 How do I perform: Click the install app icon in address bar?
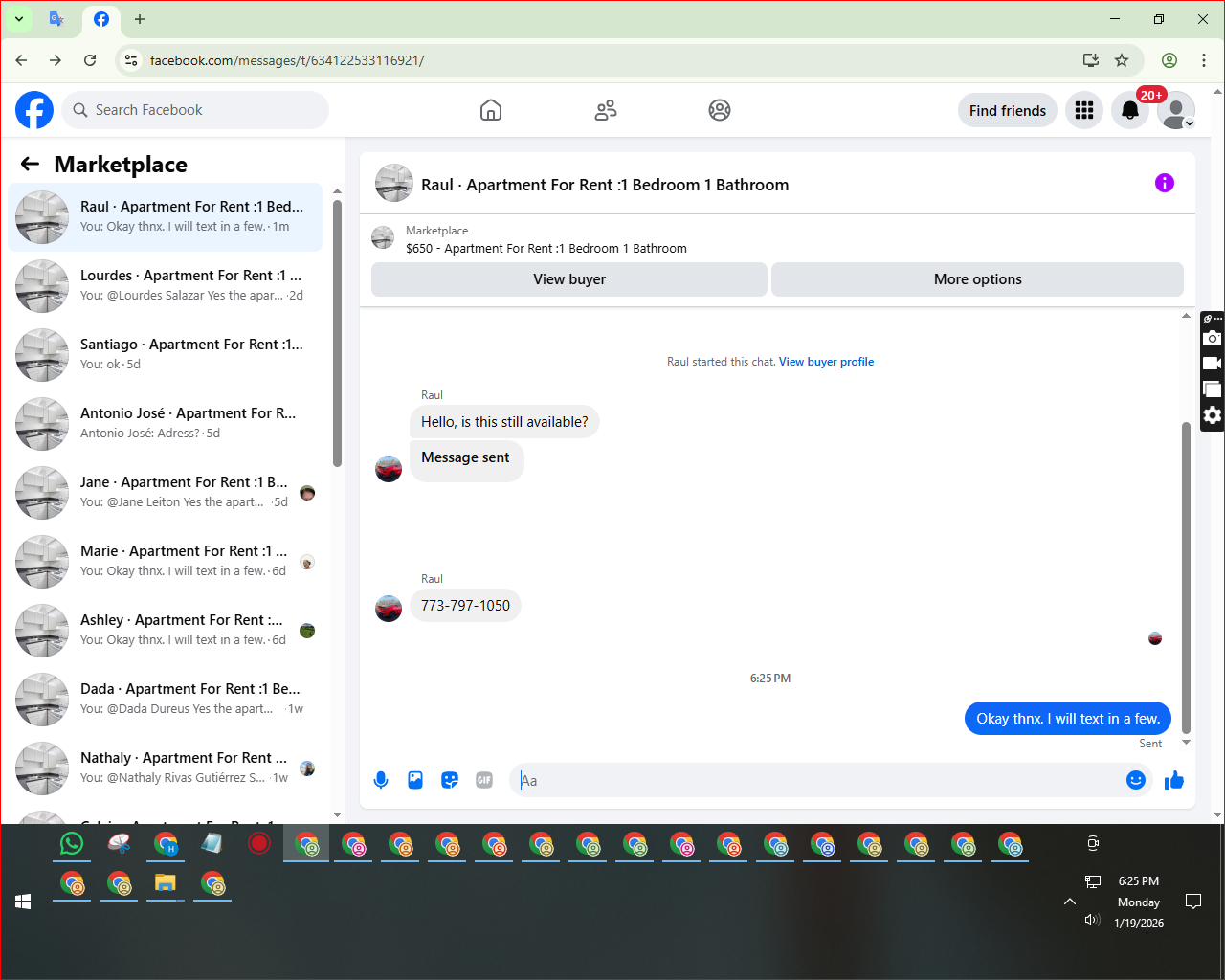tap(1091, 60)
